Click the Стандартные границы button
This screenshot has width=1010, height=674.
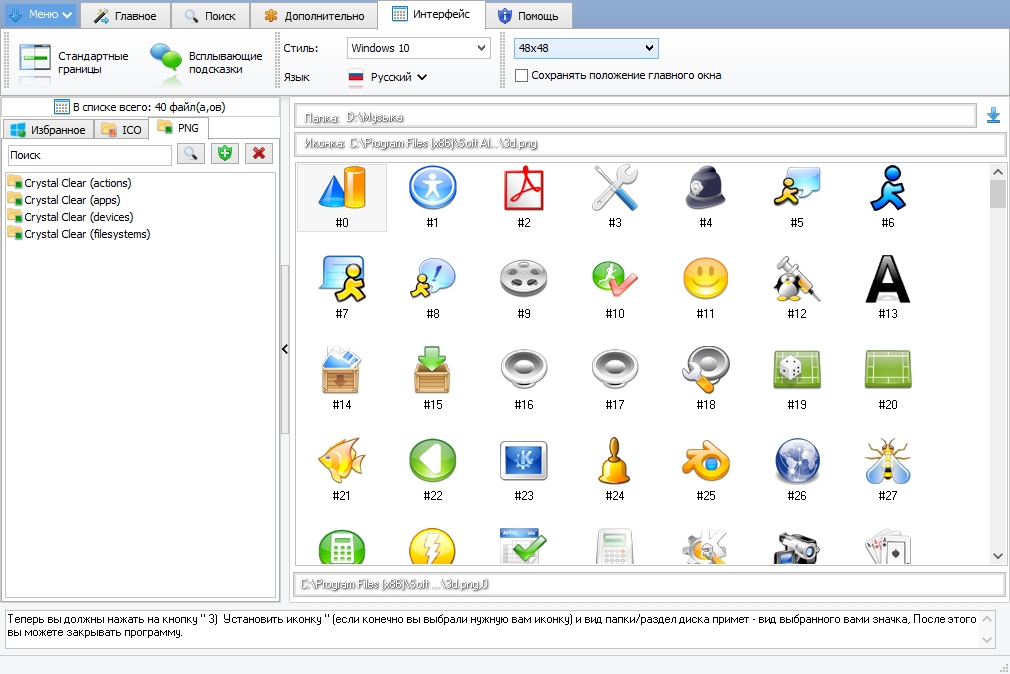[x=74, y=63]
